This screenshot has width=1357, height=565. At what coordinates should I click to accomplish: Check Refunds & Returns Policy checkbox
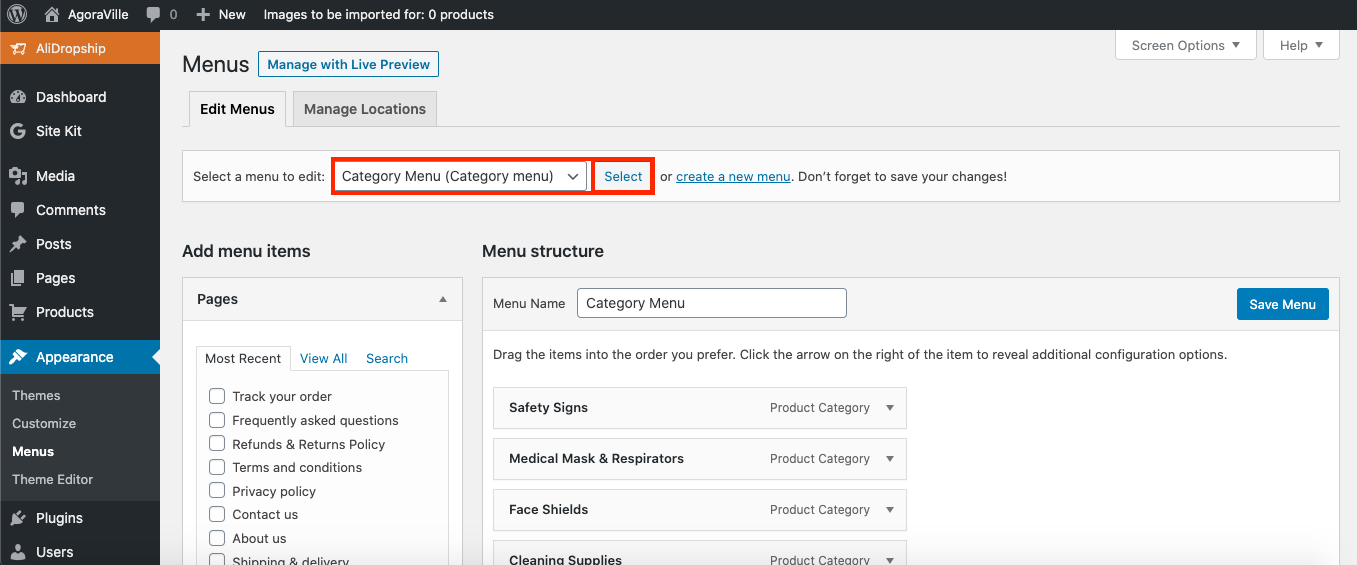pos(217,444)
